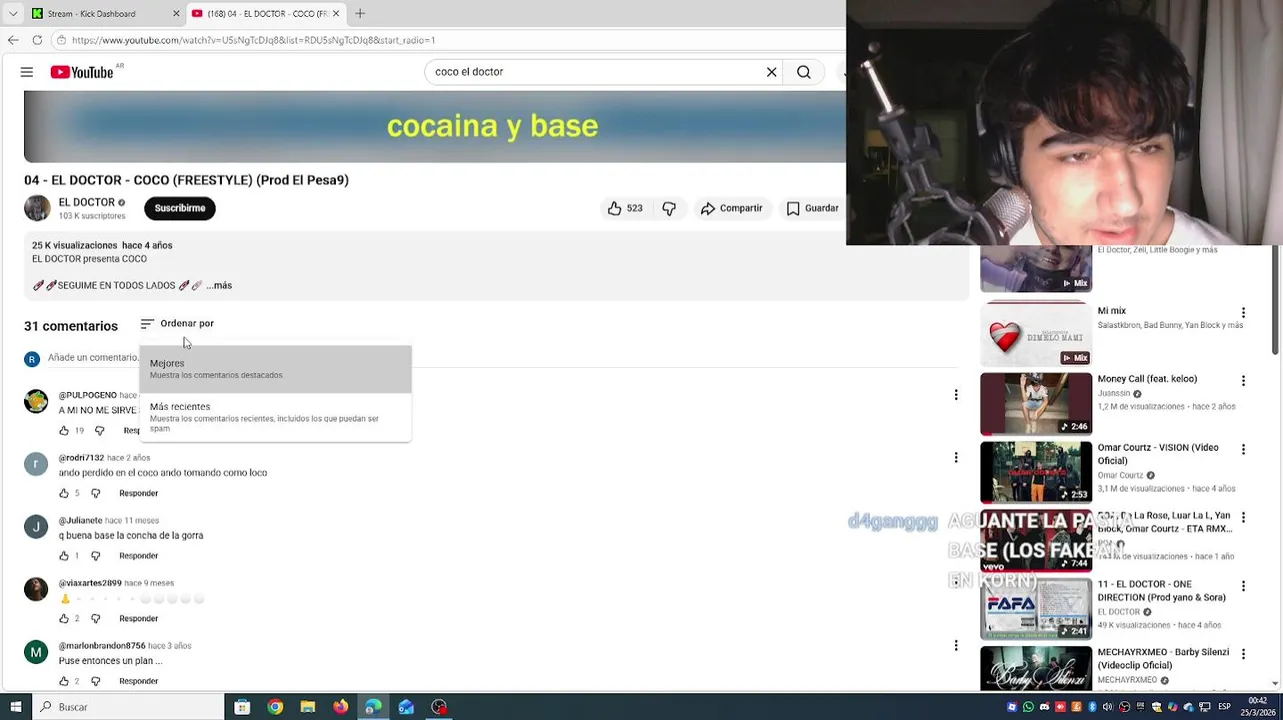The height and width of the screenshot is (720, 1283).
Task: Reply to the @rodri7132 comment
Action: (x=138, y=493)
